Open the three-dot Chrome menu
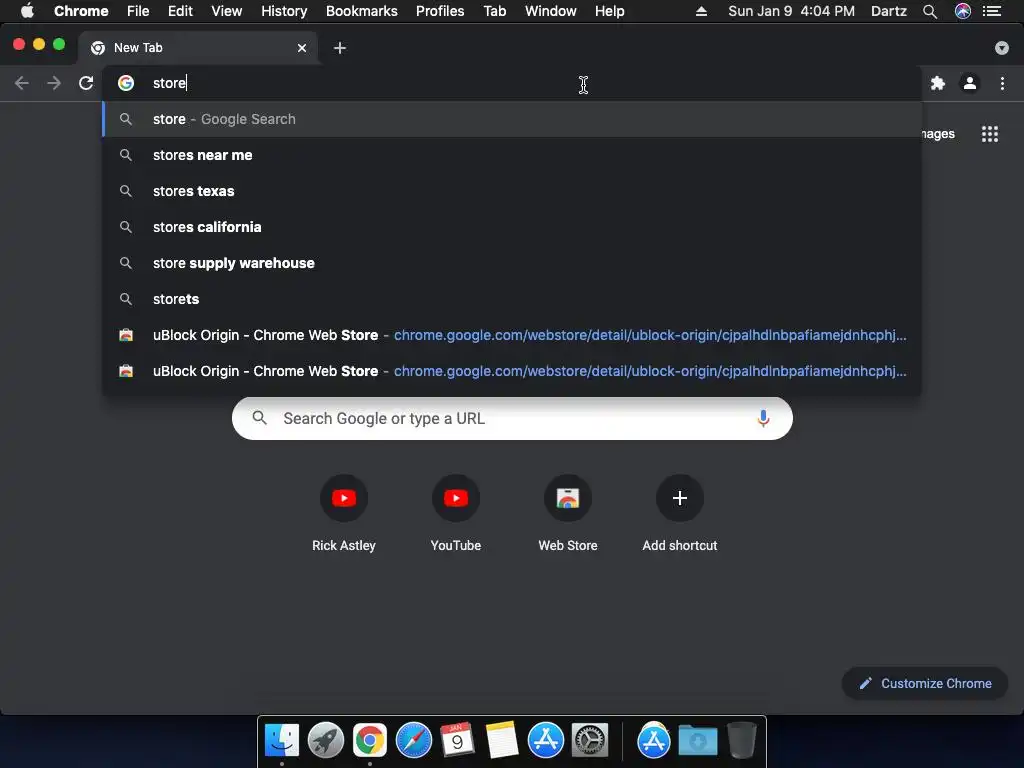This screenshot has width=1024, height=768. [1002, 83]
